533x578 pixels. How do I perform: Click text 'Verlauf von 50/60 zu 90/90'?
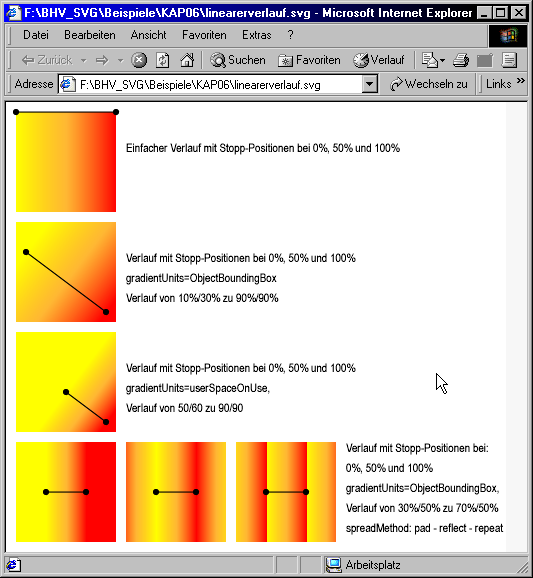185,408
